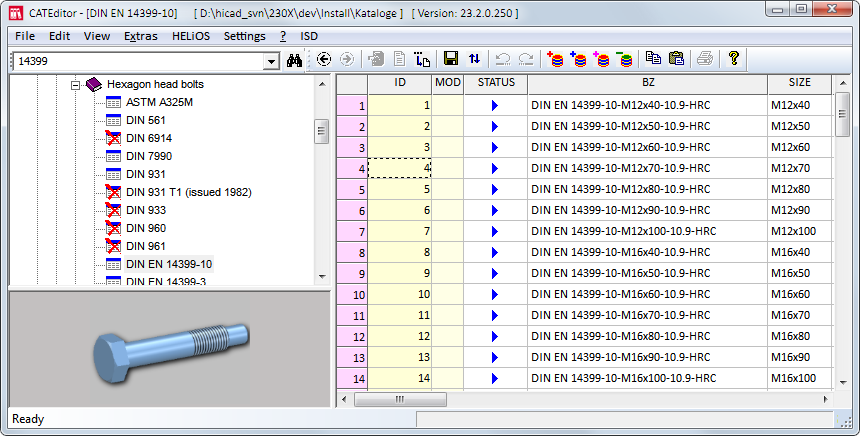The width and height of the screenshot is (860, 436).
Task: Collapse the Hexagon head bolts node
Action: point(75,85)
